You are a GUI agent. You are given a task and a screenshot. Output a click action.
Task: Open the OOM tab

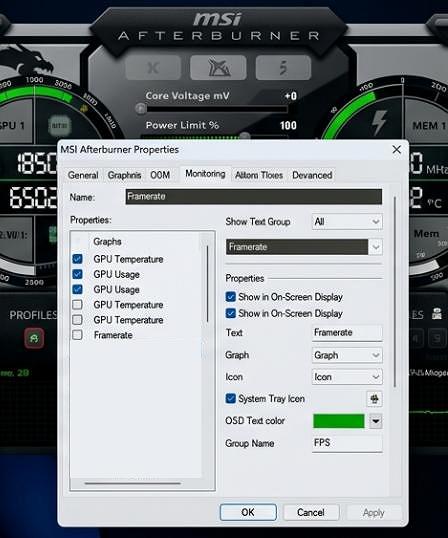[x=160, y=175]
